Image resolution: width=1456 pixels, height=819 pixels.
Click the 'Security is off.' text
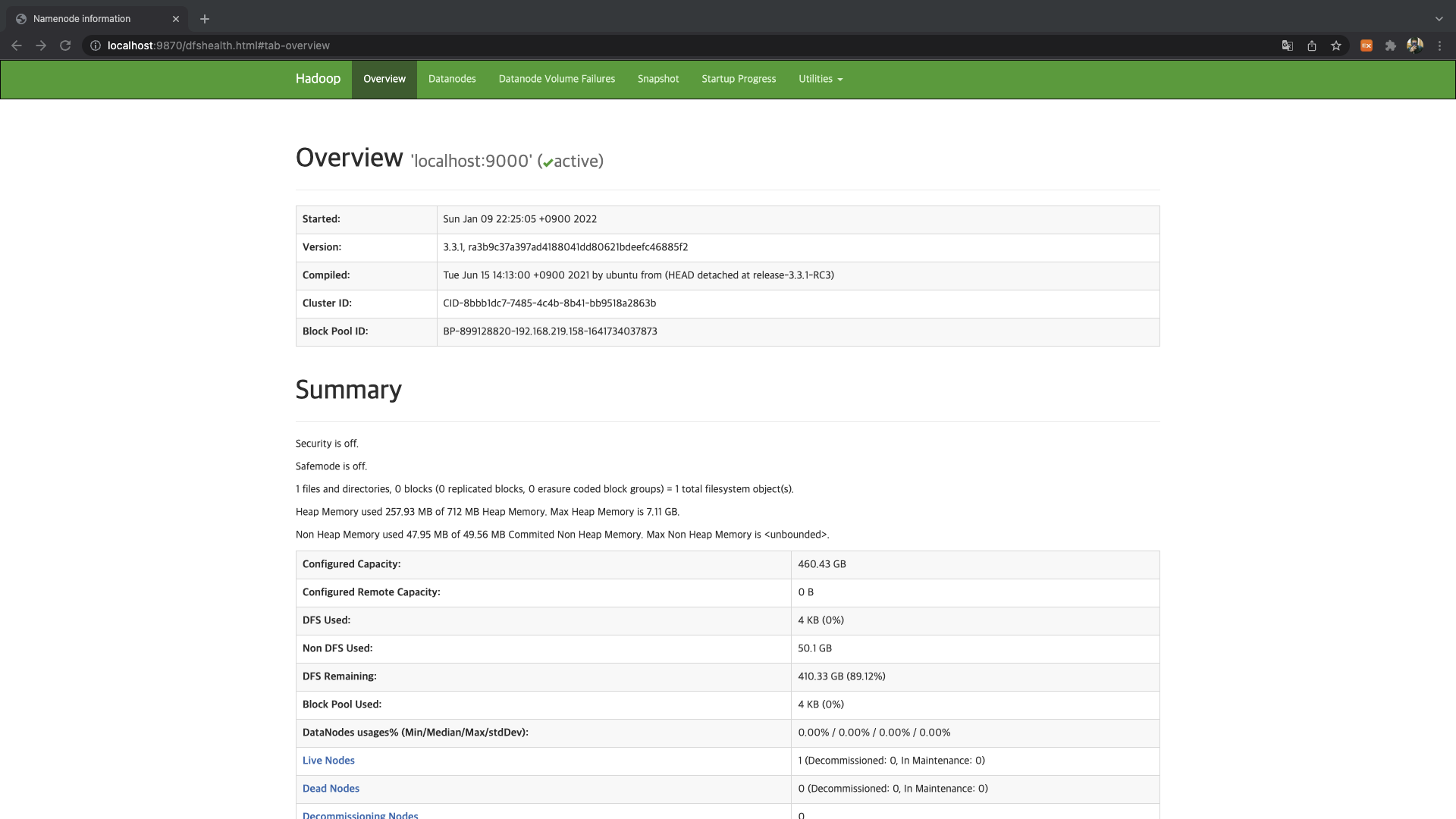(x=327, y=444)
